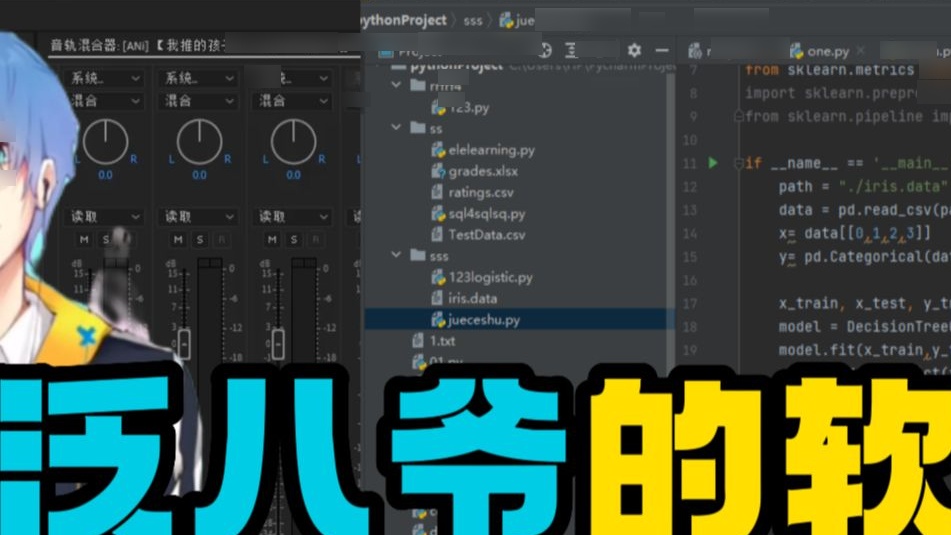The image size is (951, 535).
Task: Open third track's 混合 output dropdown
Action: pos(292,101)
